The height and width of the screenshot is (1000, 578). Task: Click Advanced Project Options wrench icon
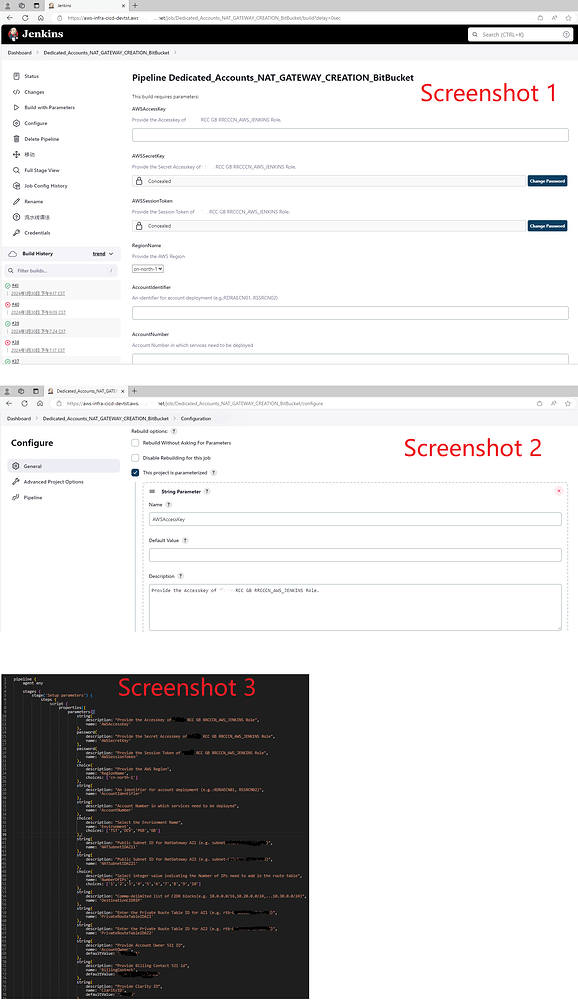(16, 482)
